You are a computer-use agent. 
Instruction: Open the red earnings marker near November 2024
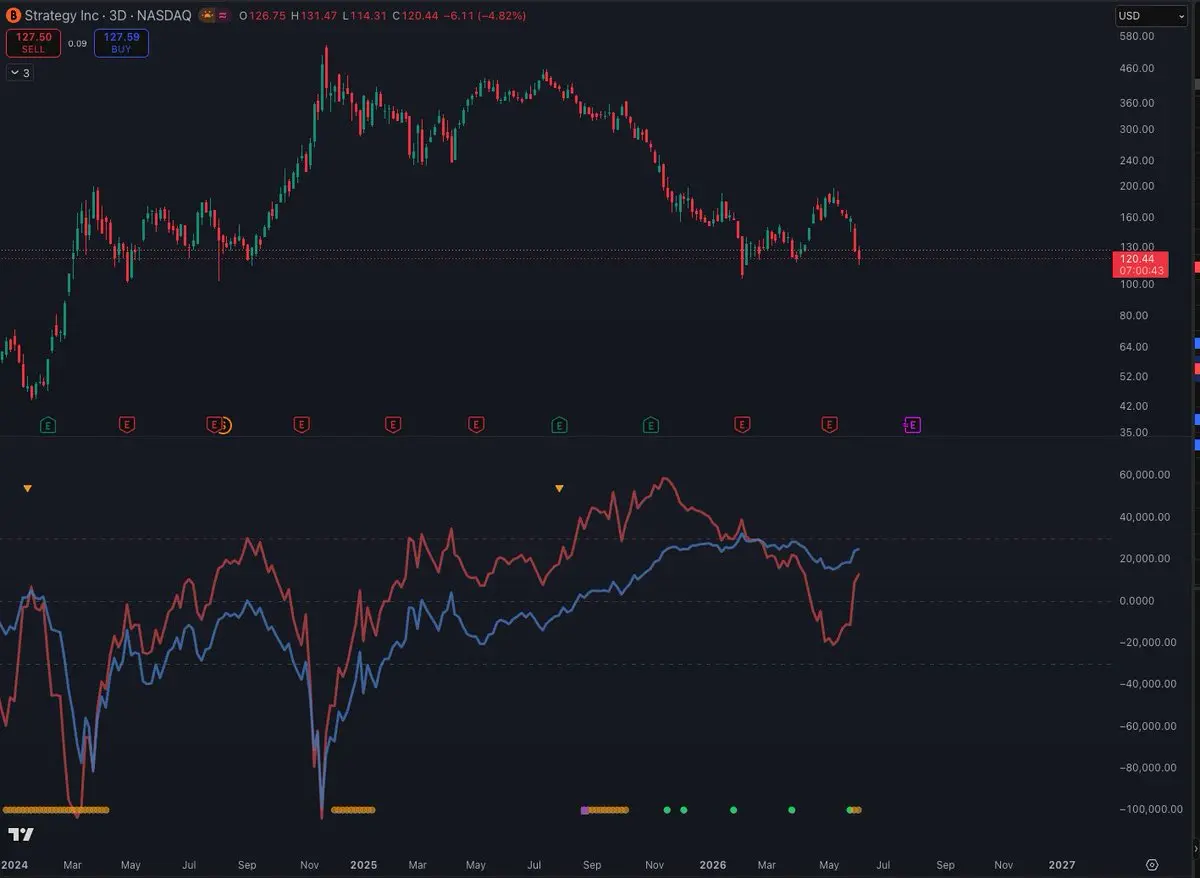click(x=301, y=425)
